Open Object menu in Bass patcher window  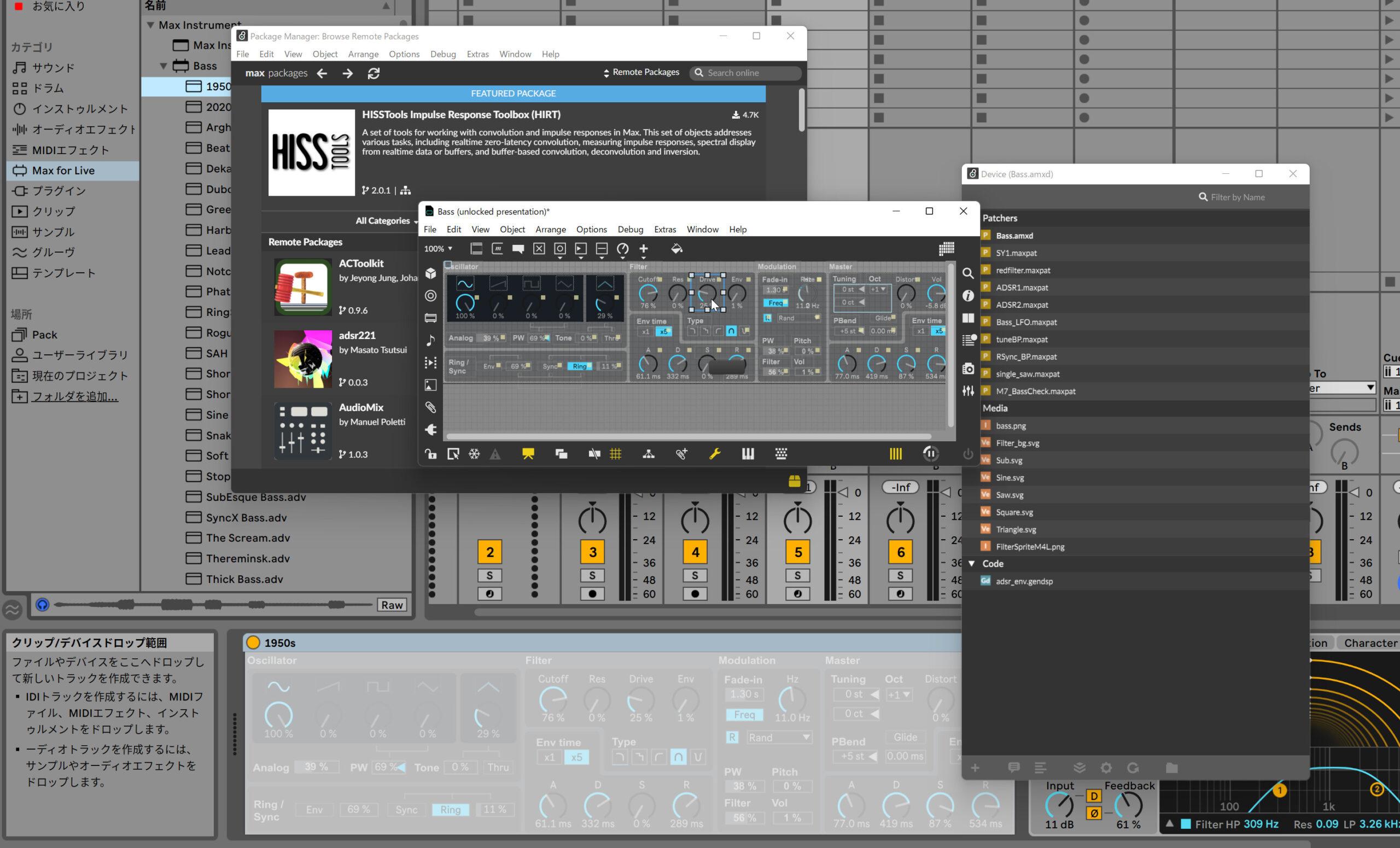click(512, 230)
